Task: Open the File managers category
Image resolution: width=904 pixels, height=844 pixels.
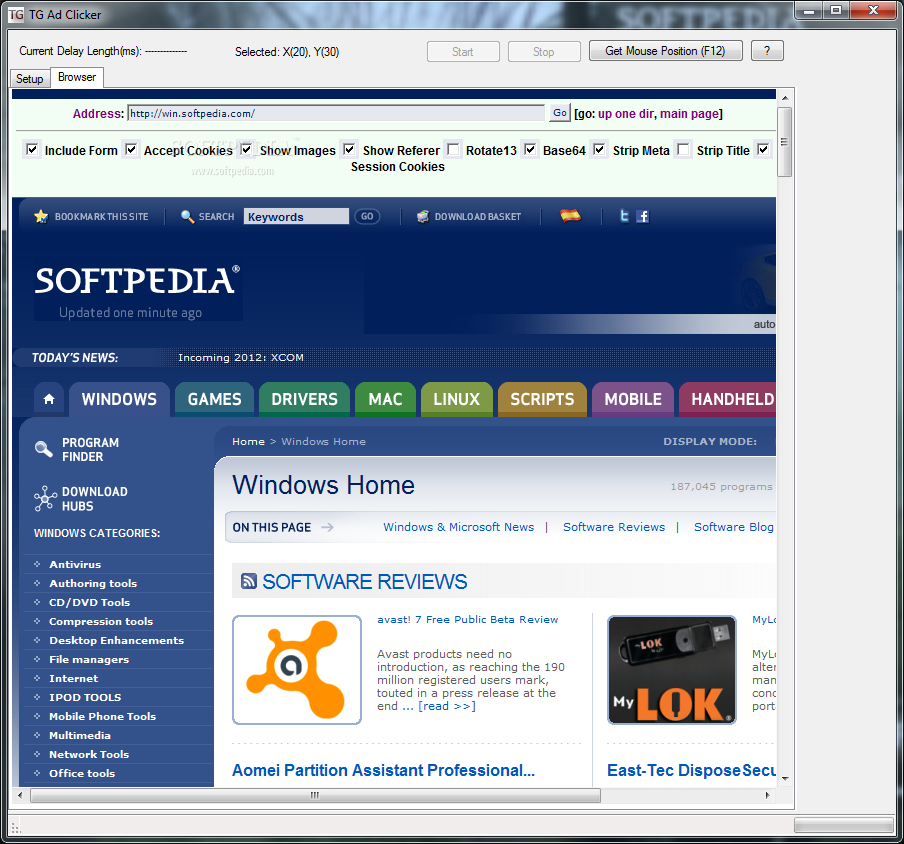Action: [89, 660]
